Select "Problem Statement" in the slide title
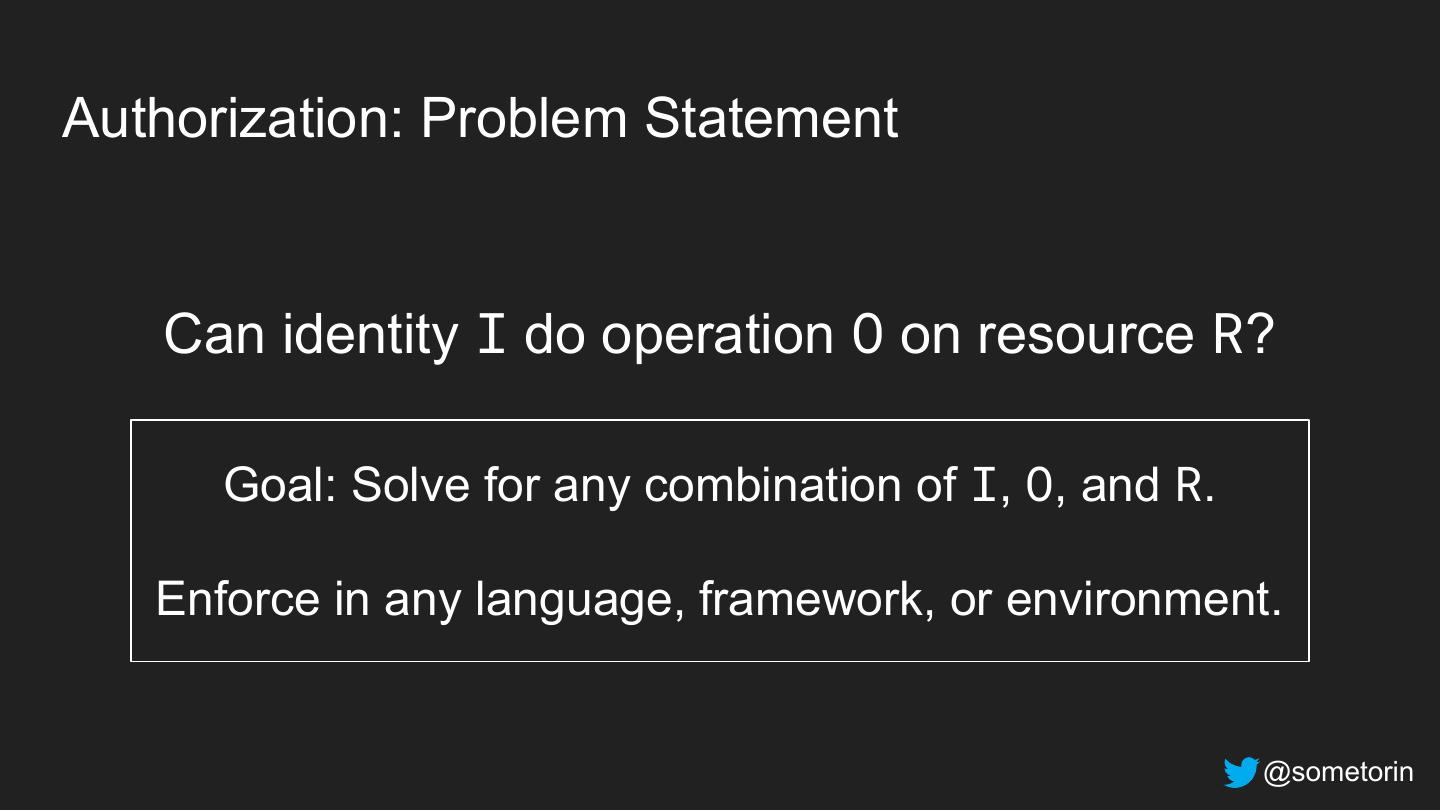The width and height of the screenshot is (1440, 810). 659,118
